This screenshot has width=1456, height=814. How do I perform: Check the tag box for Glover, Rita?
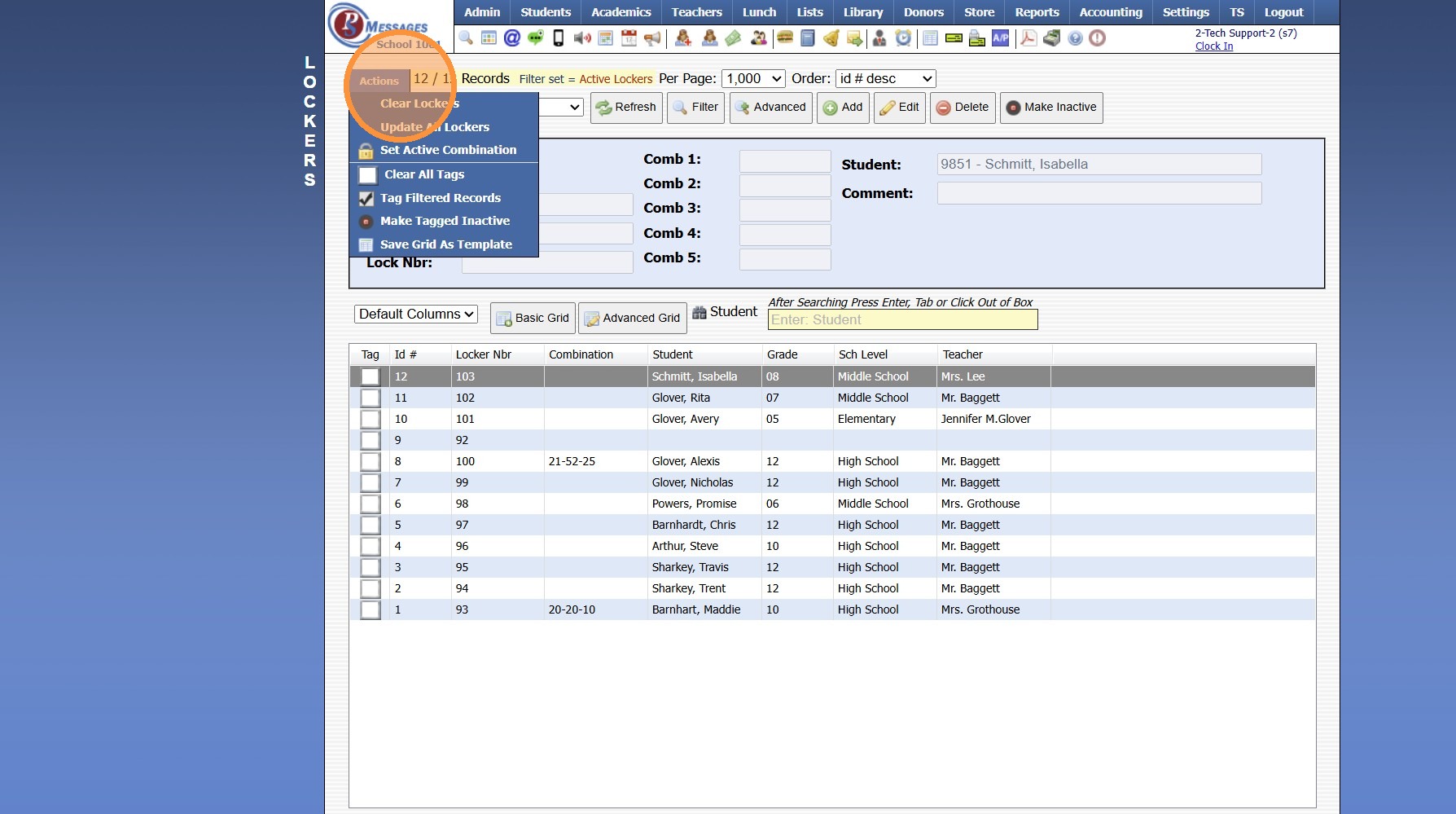tap(371, 398)
